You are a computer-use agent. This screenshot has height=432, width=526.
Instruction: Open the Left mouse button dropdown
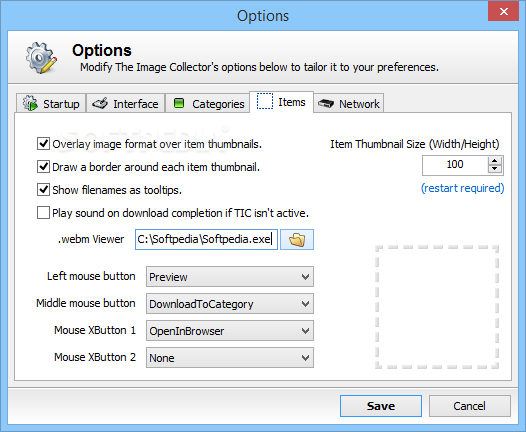(230, 277)
